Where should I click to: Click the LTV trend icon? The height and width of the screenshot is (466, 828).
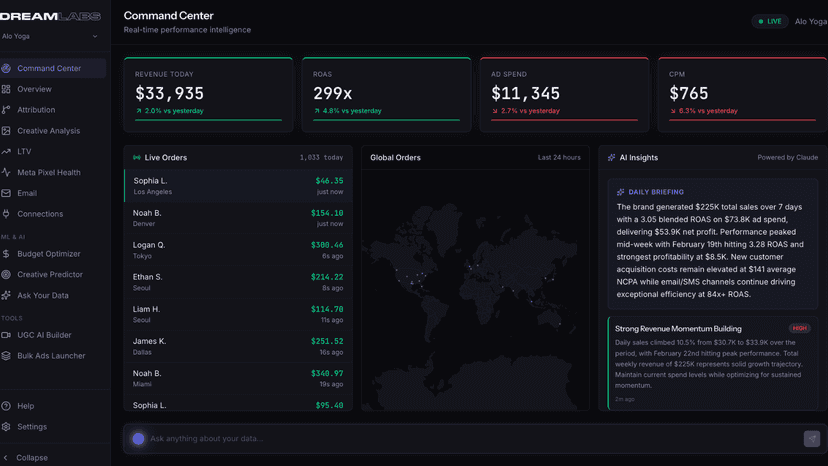tap(6, 152)
